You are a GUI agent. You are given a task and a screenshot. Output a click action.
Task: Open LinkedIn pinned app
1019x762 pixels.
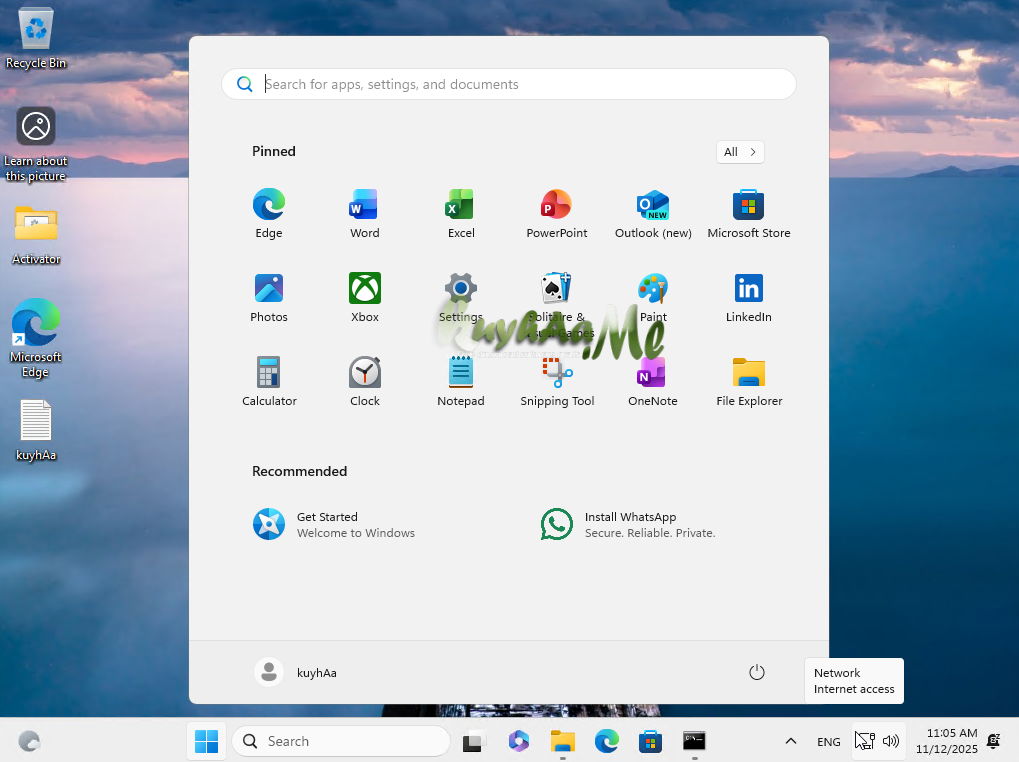click(749, 298)
